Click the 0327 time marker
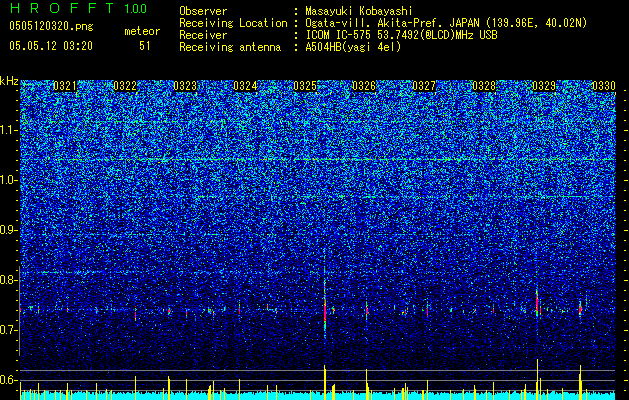Screen dimensions: 629x400 [x=424, y=86]
